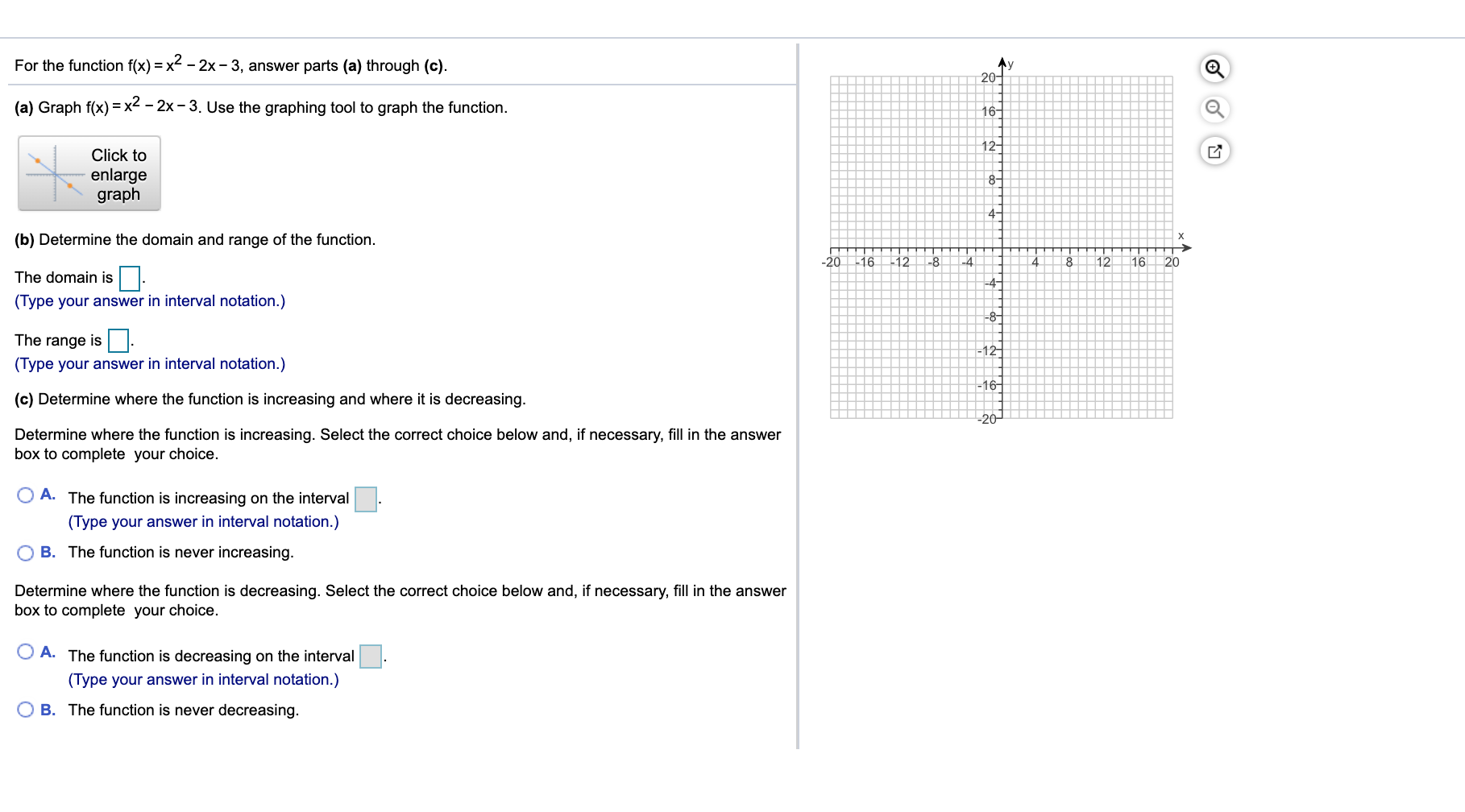
Task: Click the domain answer box
Action: coord(128,278)
